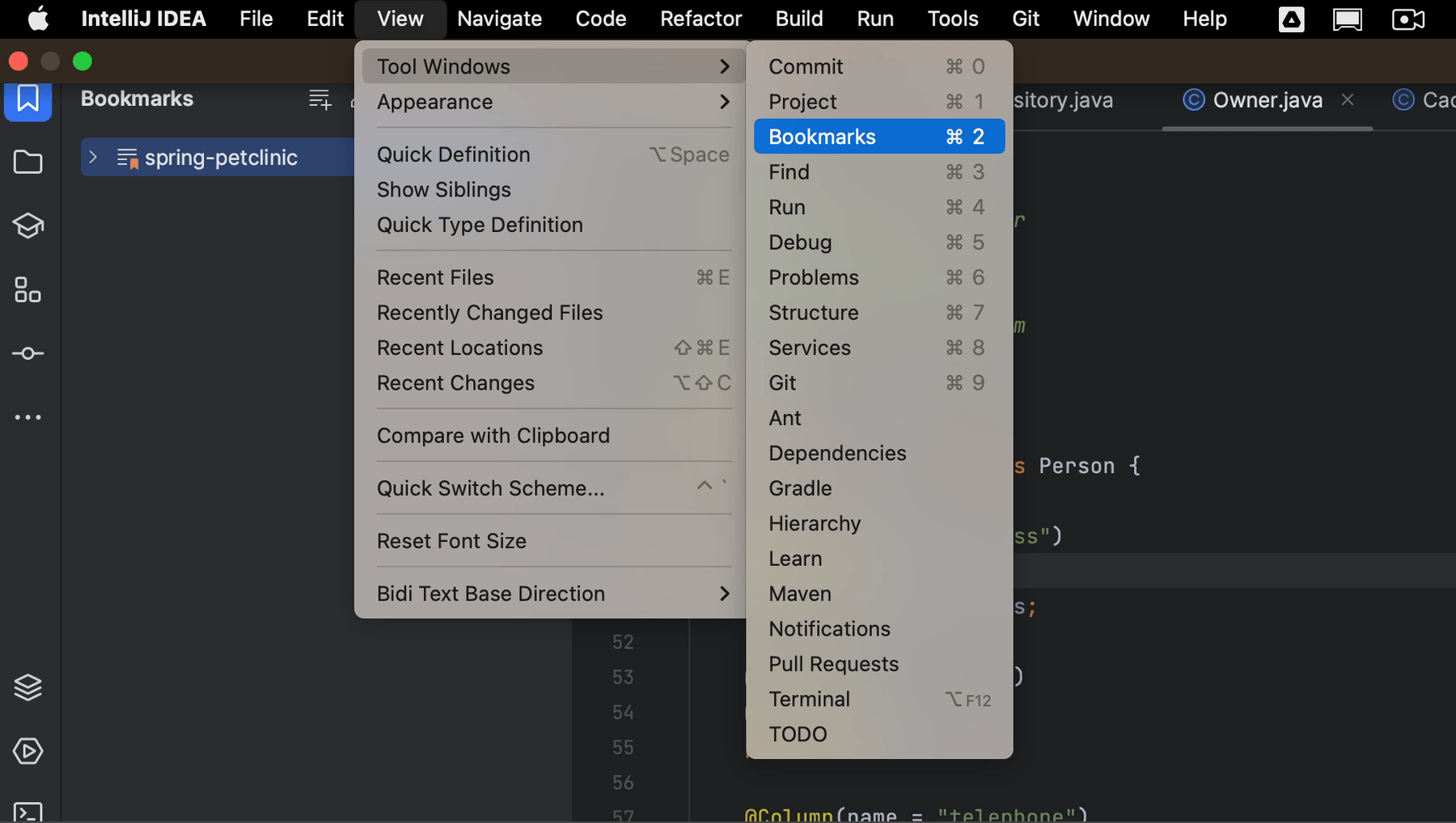The width and height of the screenshot is (1456, 823).
Task: Choose Compare with Clipboard
Action: point(493,436)
